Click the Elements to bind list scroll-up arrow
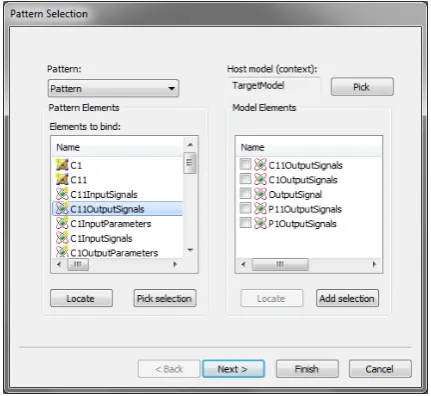This screenshot has height=396, width=431. click(190, 145)
